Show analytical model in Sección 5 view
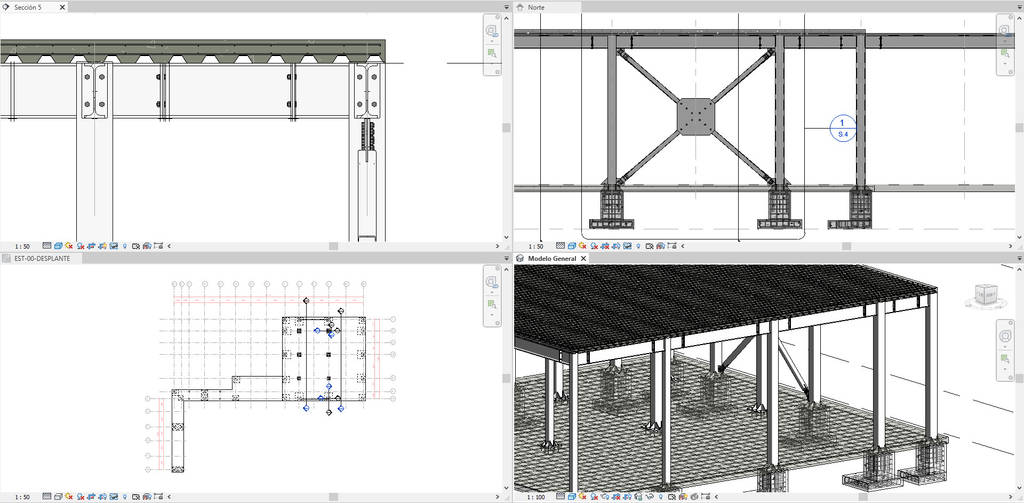This screenshot has height=503, width=1024. pyautogui.click(x=146, y=246)
